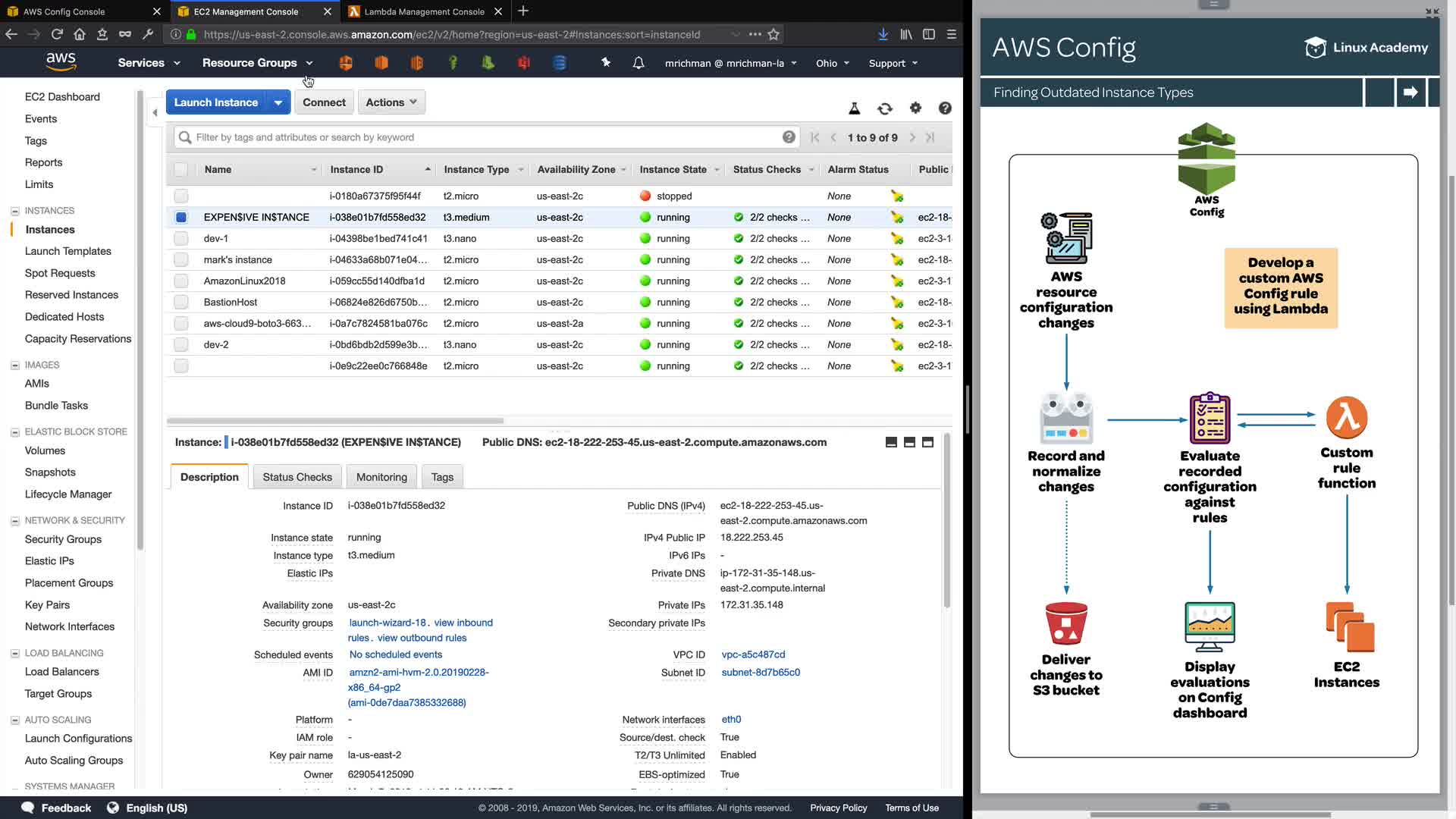
Task: Click the Launch Instance button
Action: (x=216, y=102)
